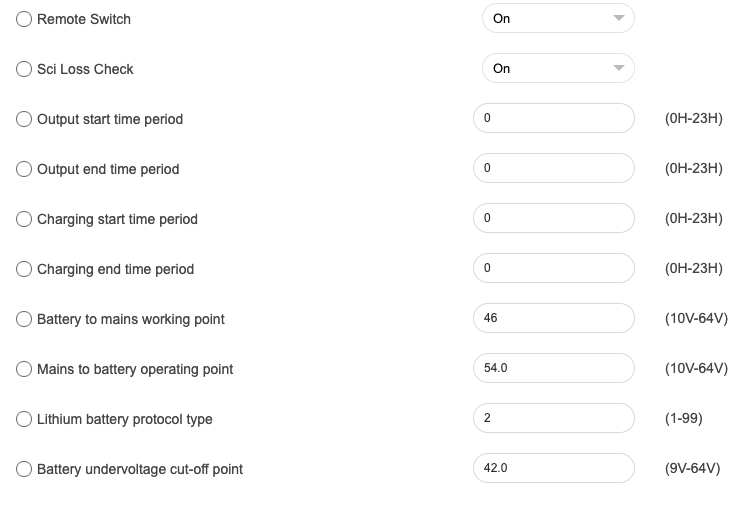
Task: Focus the Output end time period input
Action: click(x=554, y=168)
